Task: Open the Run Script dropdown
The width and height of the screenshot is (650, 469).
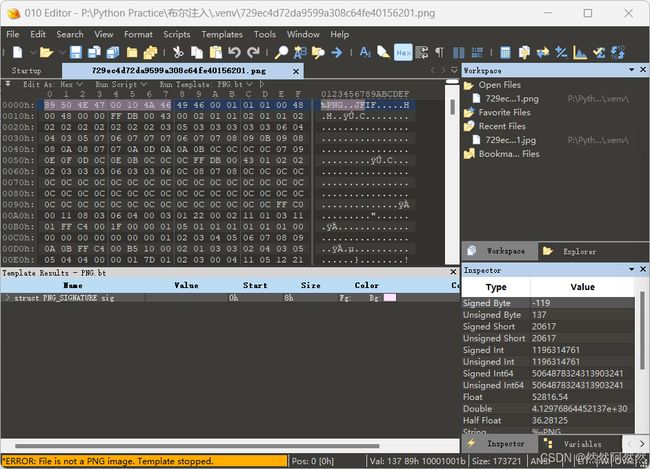Action: tap(121, 84)
